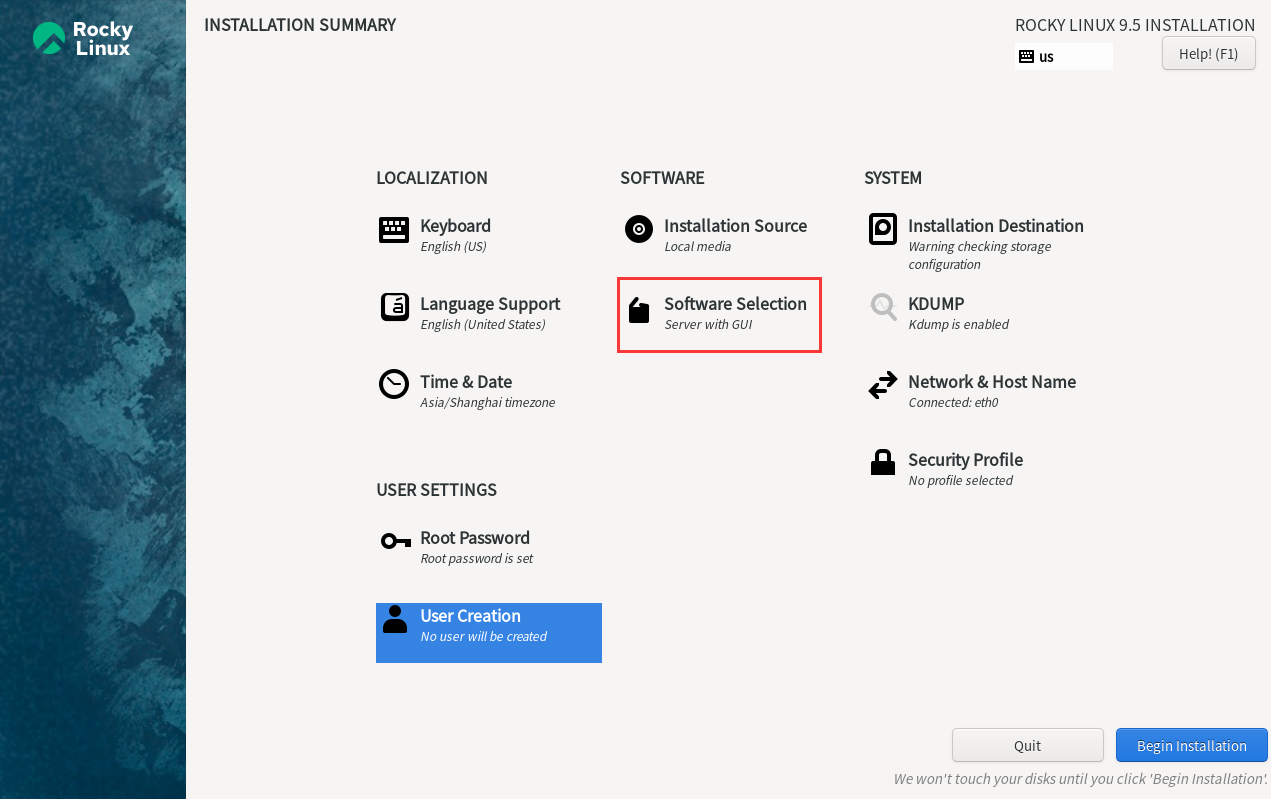Click the KDUMP magnifier icon
1271x799 pixels.
click(883, 307)
